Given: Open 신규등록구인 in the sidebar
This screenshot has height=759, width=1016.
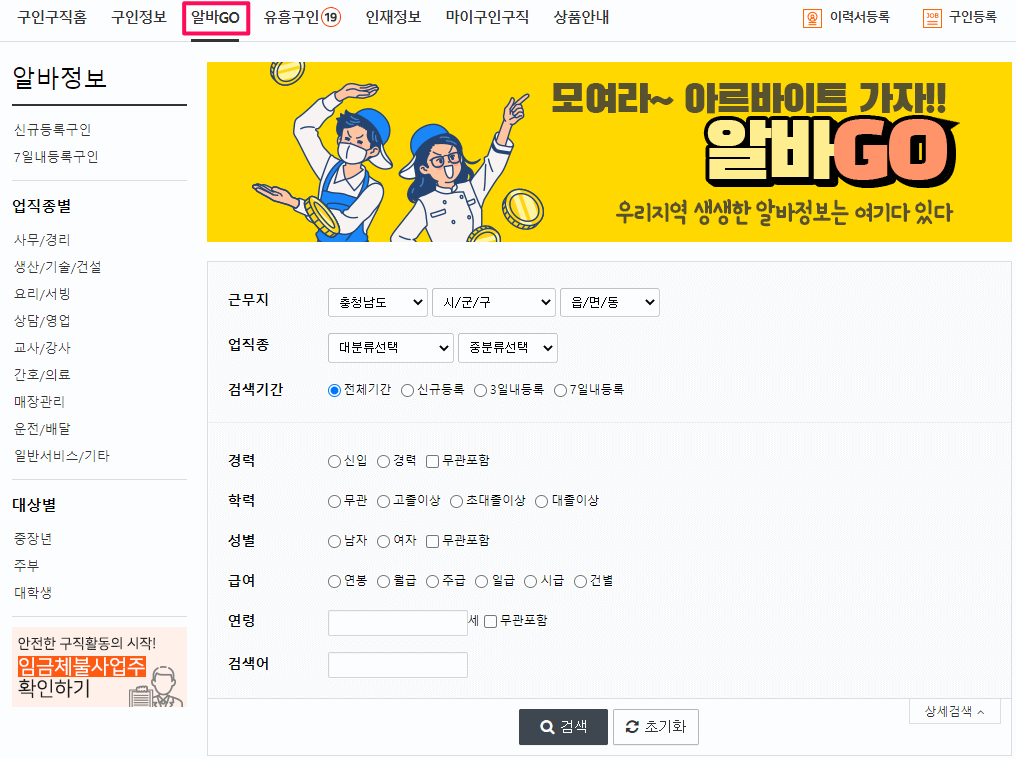Looking at the screenshot, I should click(x=52, y=130).
